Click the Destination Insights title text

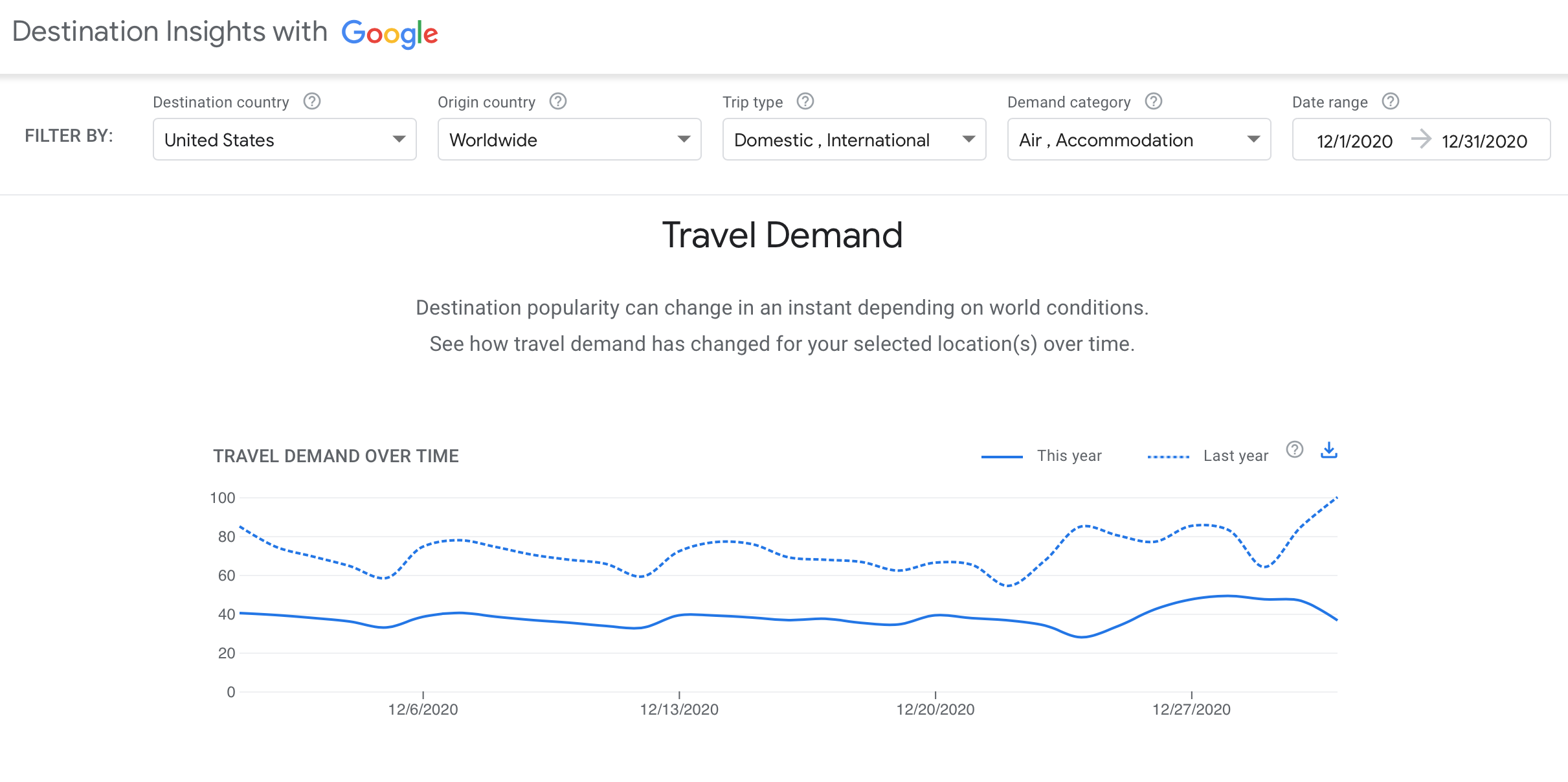coord(170,32)
